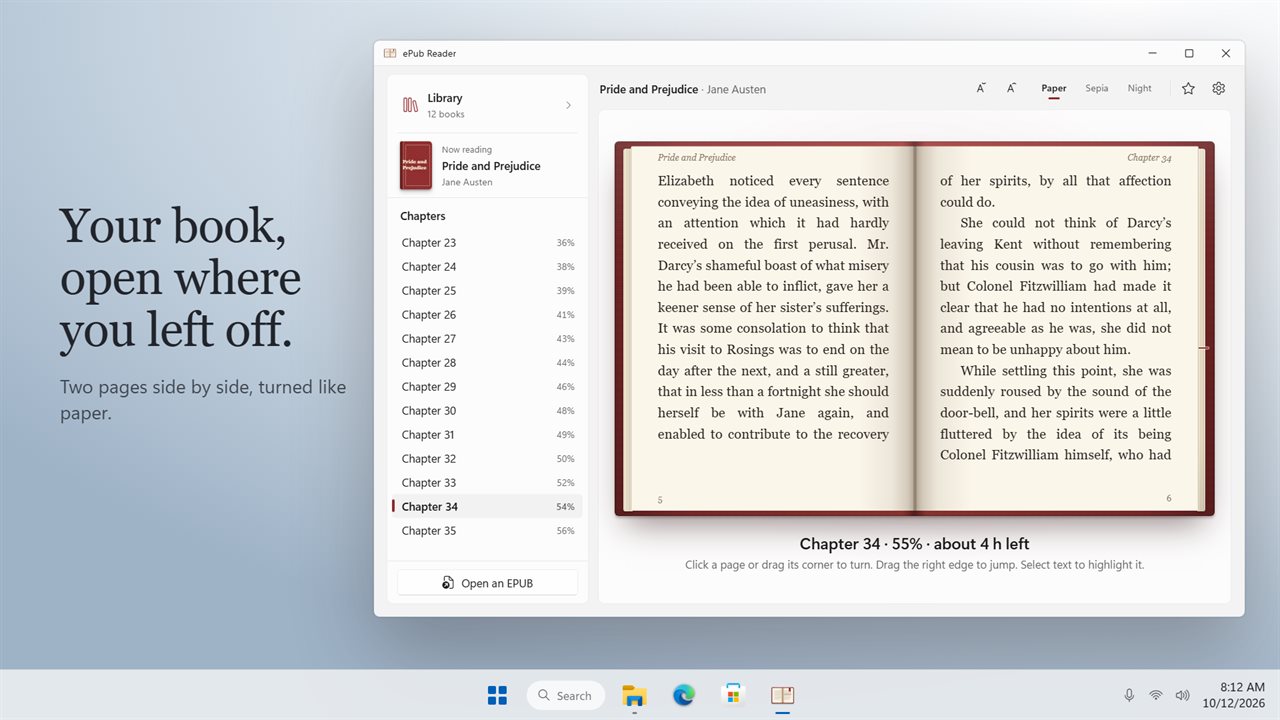This screenshot has width=1280, height=720.
Task: Decrease font size with smaller A icon
Action: click(981, 88)
